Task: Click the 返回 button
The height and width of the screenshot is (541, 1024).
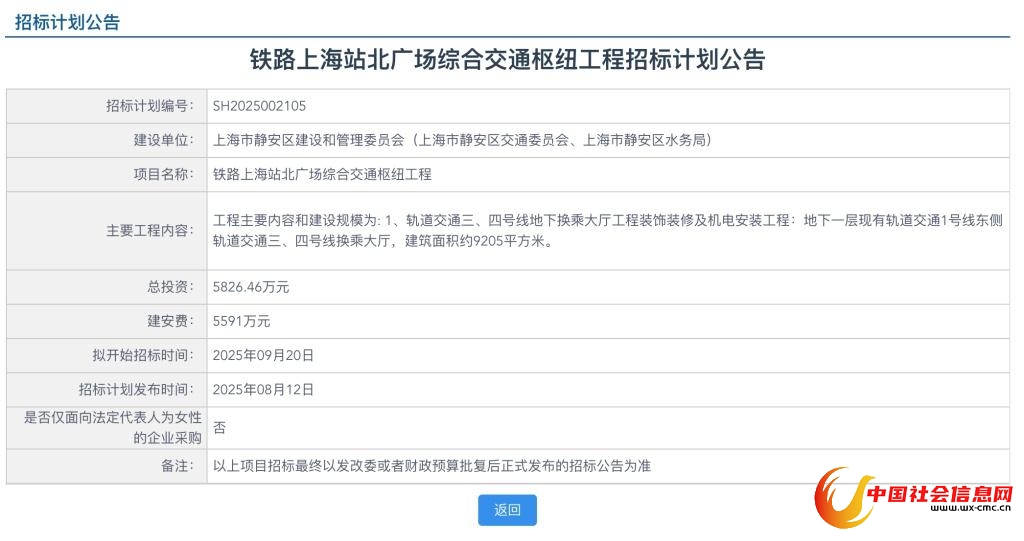Action: [507, 510]
